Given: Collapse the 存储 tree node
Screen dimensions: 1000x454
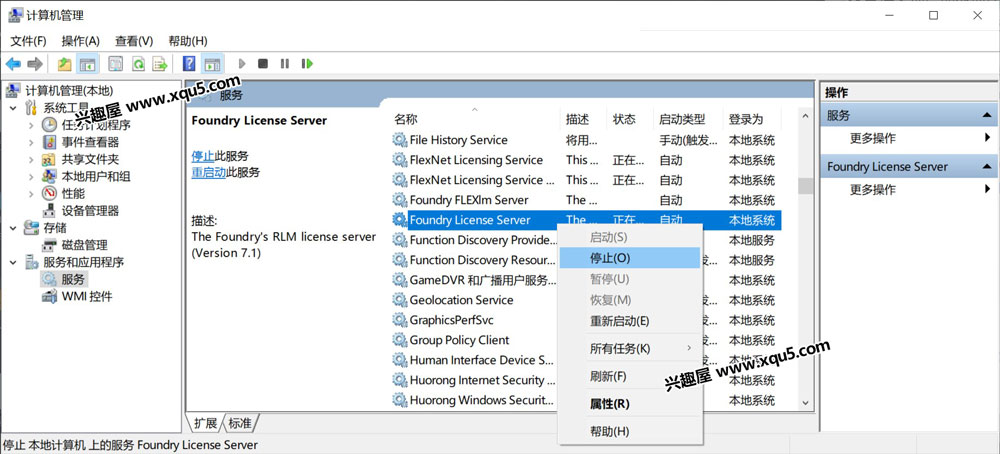Looking at the screenshot, I should point(13,228).
